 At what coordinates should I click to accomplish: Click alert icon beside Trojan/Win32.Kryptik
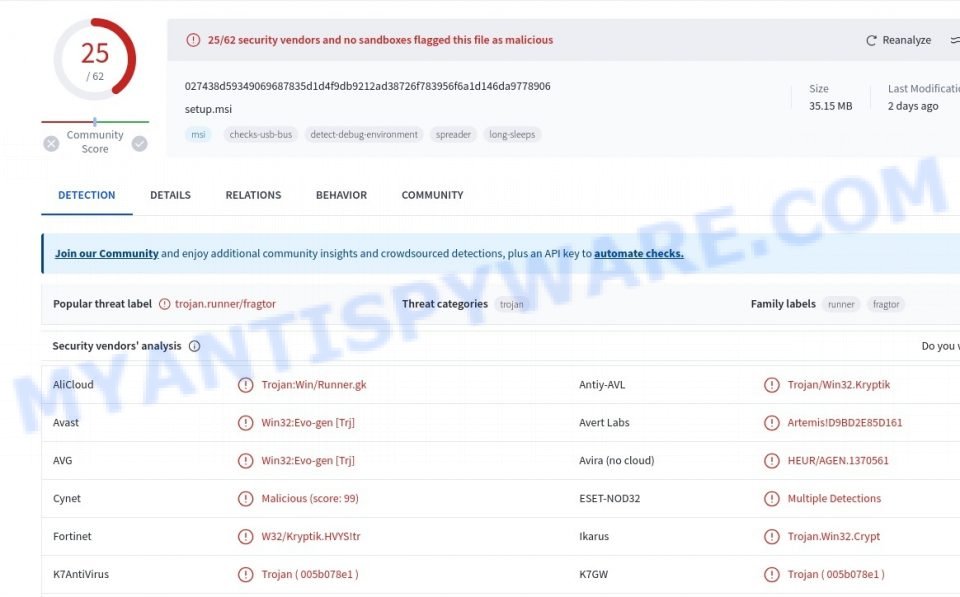(x=772, y=385)
